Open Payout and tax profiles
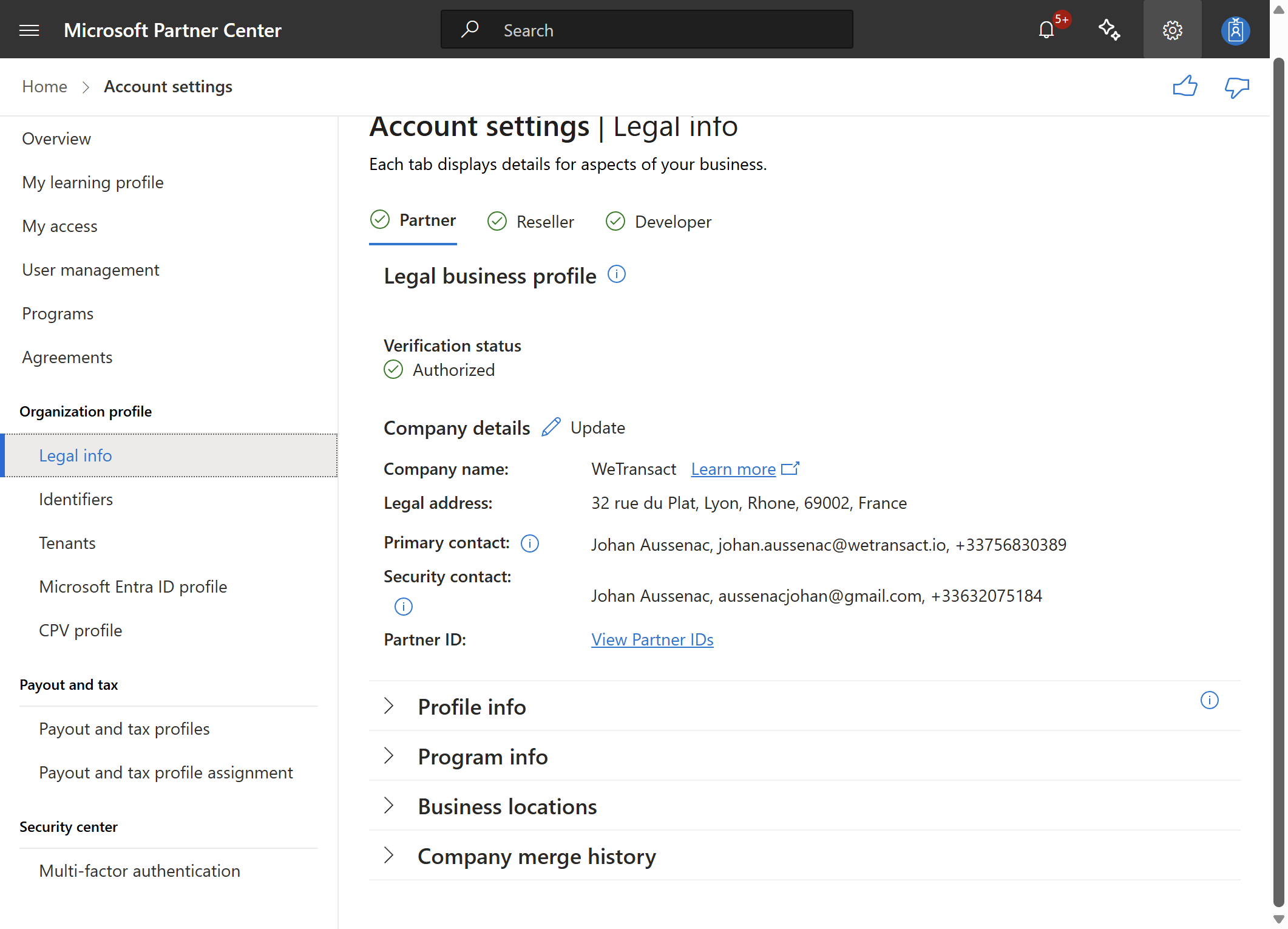The width and height of the screenshot is (1288, 929). pos(124,729)
